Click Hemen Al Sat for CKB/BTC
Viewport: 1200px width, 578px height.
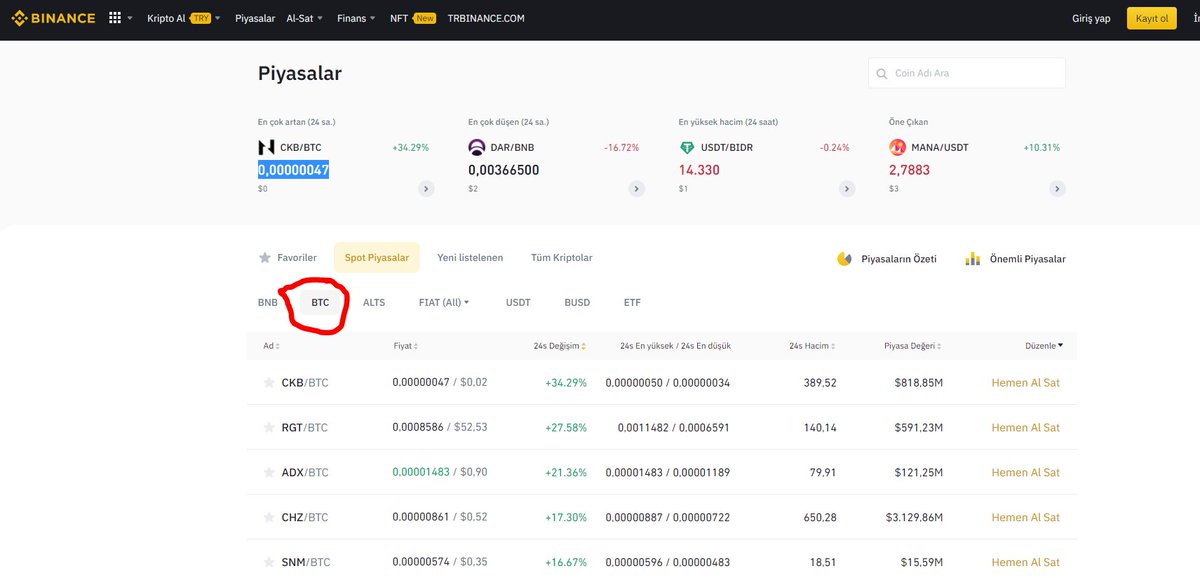1025,383
